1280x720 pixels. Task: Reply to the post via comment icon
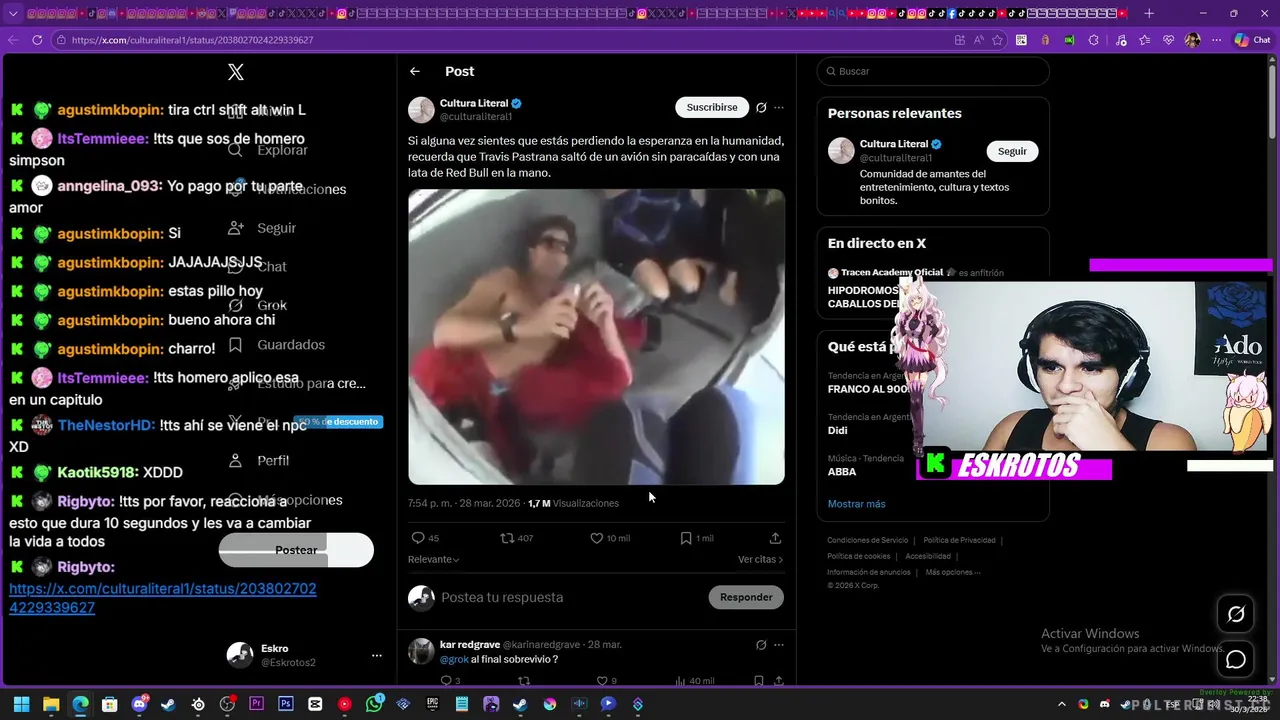tap(418, 538)
